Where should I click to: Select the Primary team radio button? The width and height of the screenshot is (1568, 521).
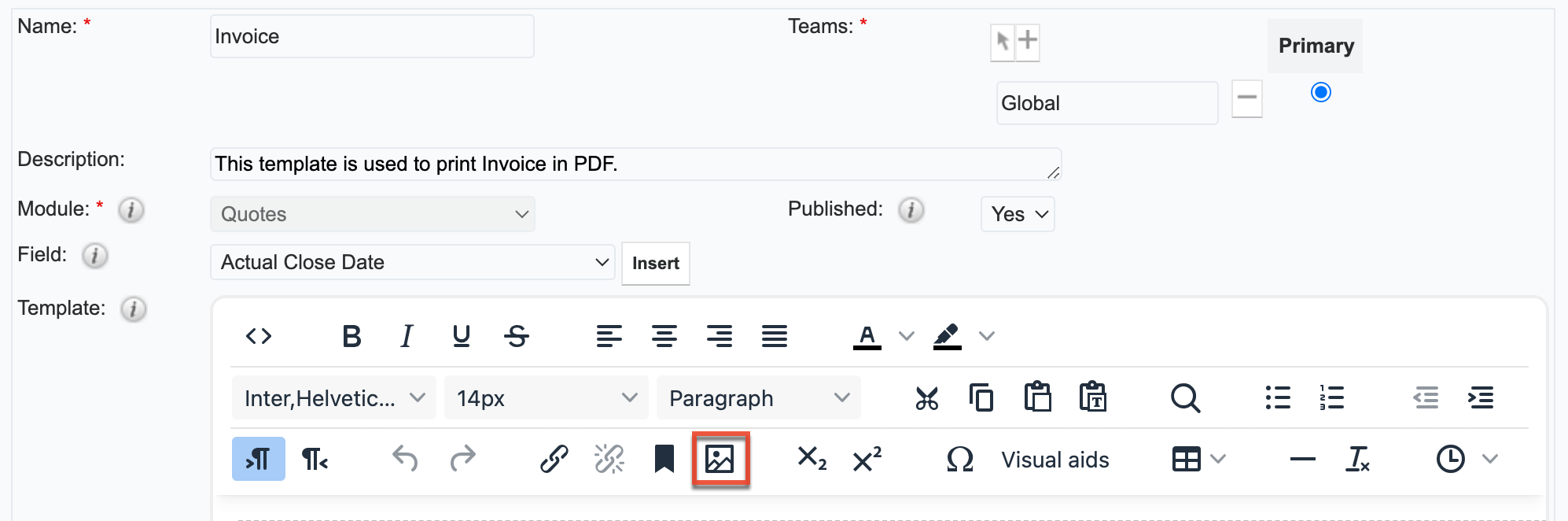(x=1320, y=92)
